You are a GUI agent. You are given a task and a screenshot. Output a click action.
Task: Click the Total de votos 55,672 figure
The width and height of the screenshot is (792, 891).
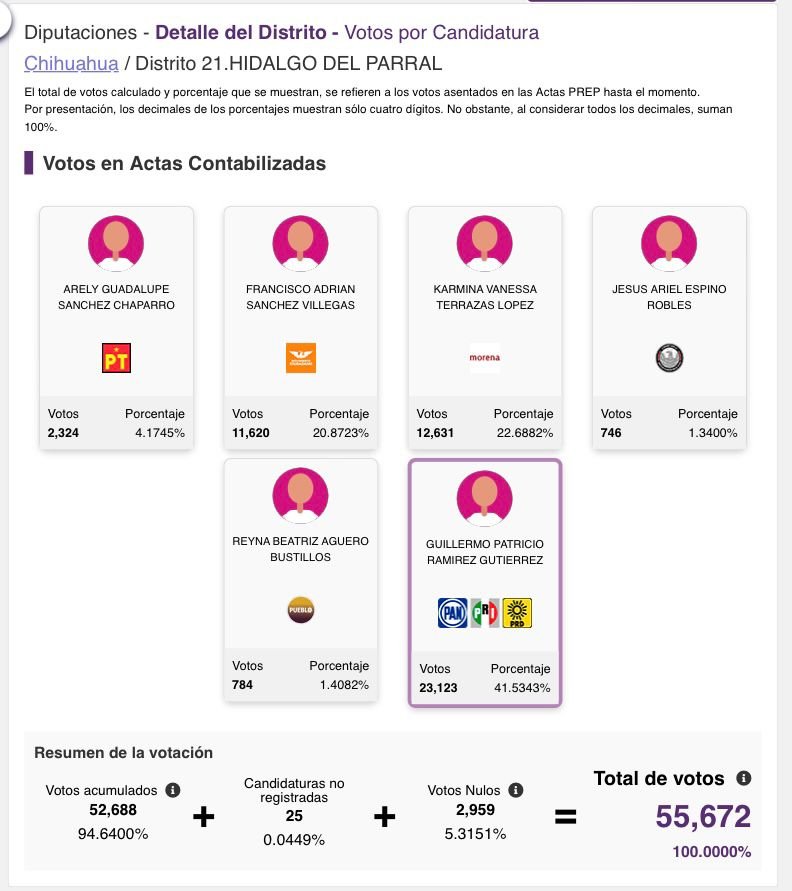(703, 817)
